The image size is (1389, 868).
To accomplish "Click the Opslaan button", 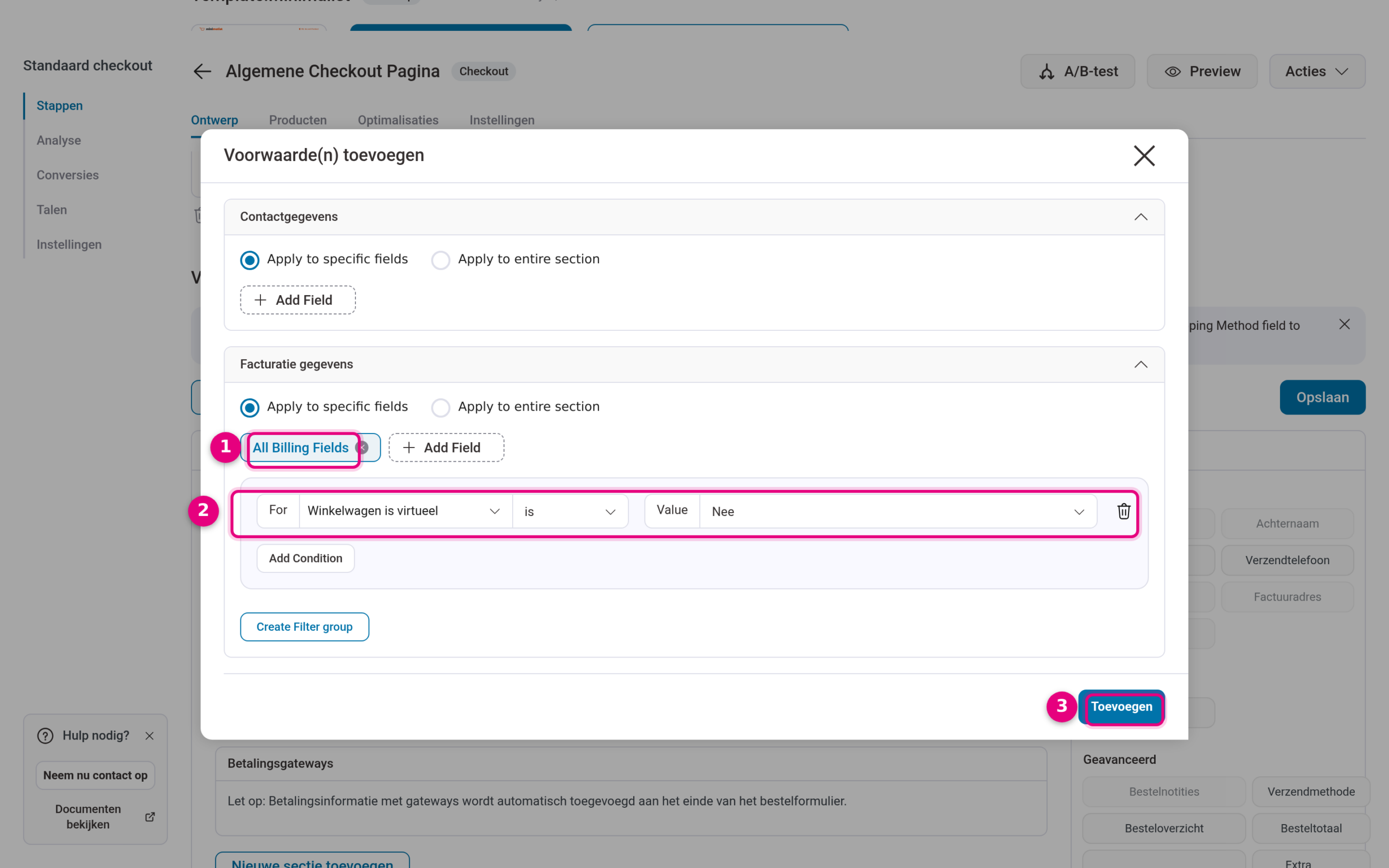I will (1322, 397).
